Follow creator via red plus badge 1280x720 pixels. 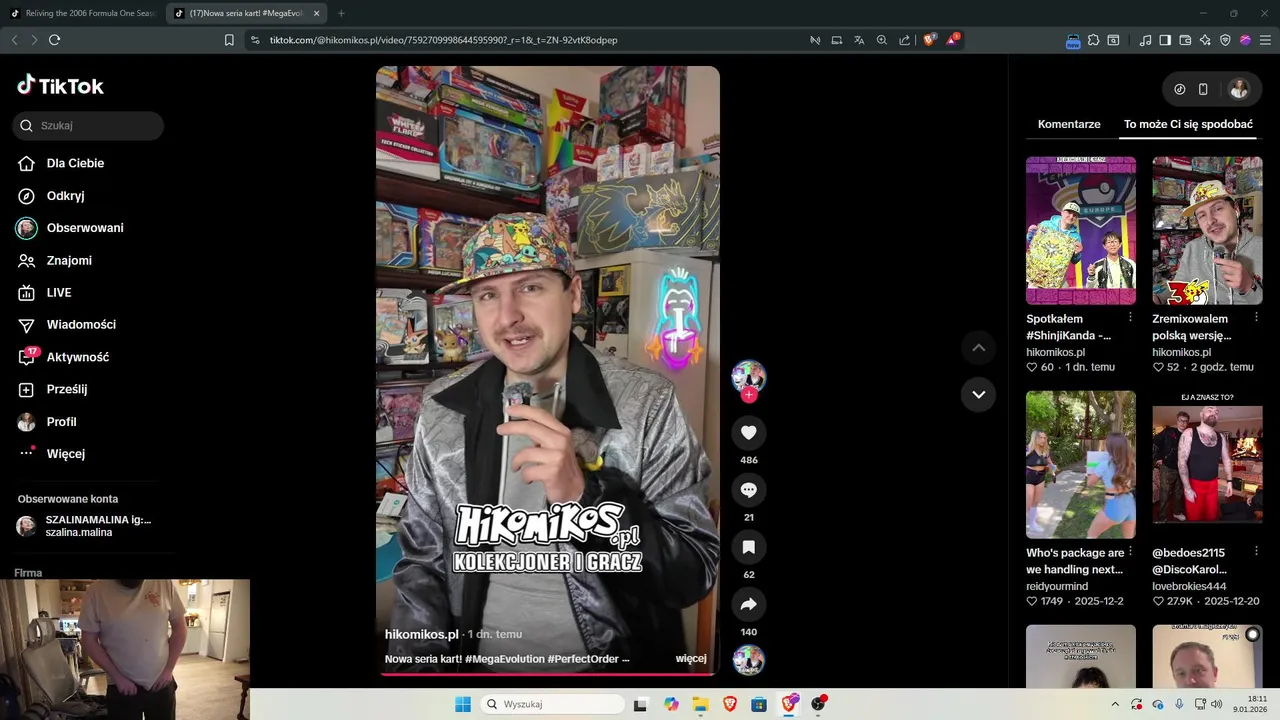[749, 395]
